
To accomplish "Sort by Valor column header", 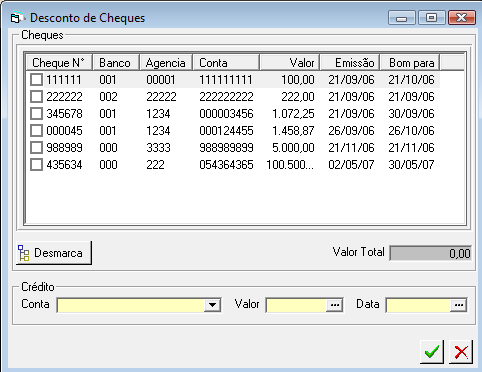I will [x=290, y=63].
